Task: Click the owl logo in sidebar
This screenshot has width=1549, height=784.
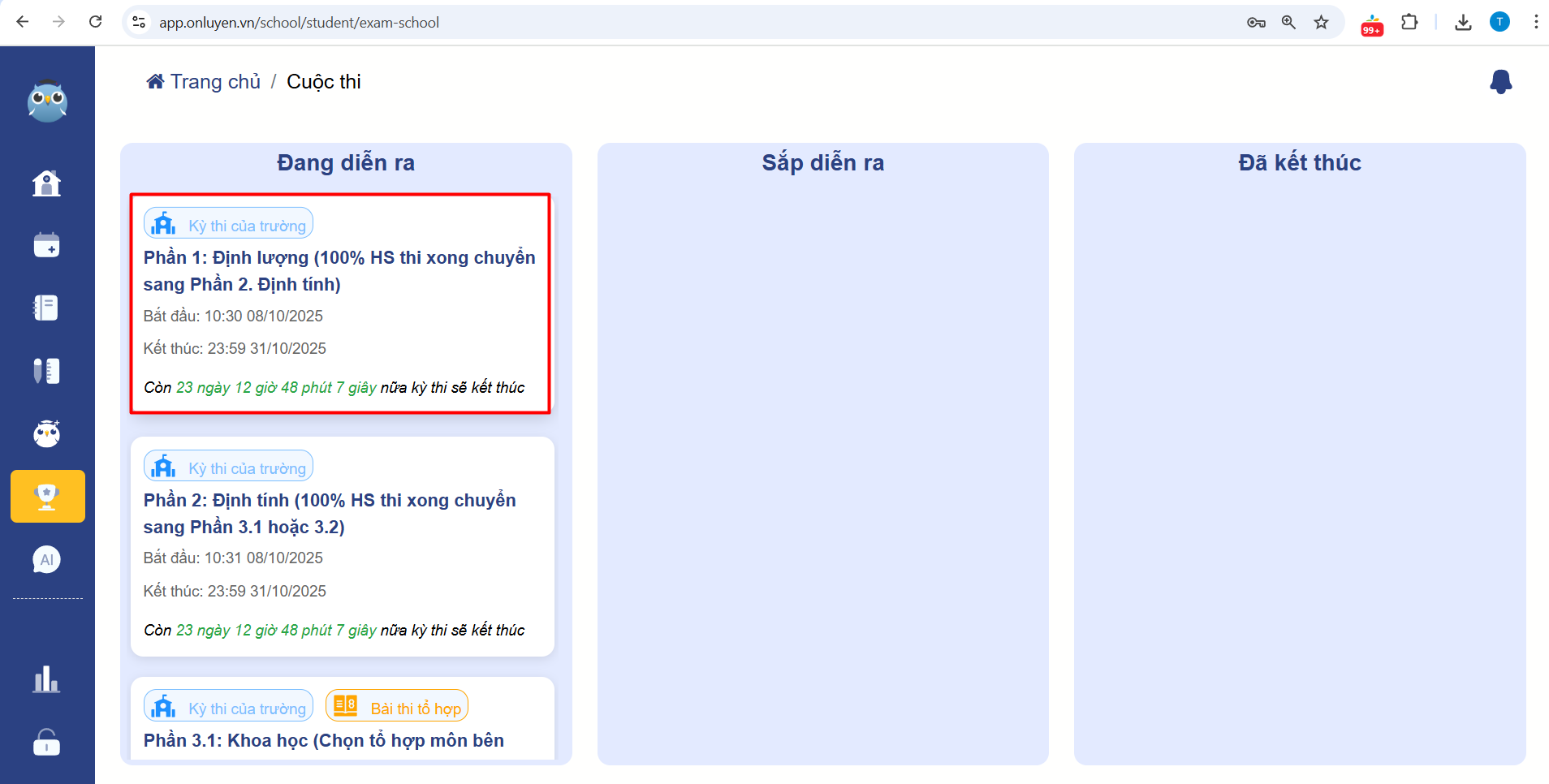Action: (47, 101)
